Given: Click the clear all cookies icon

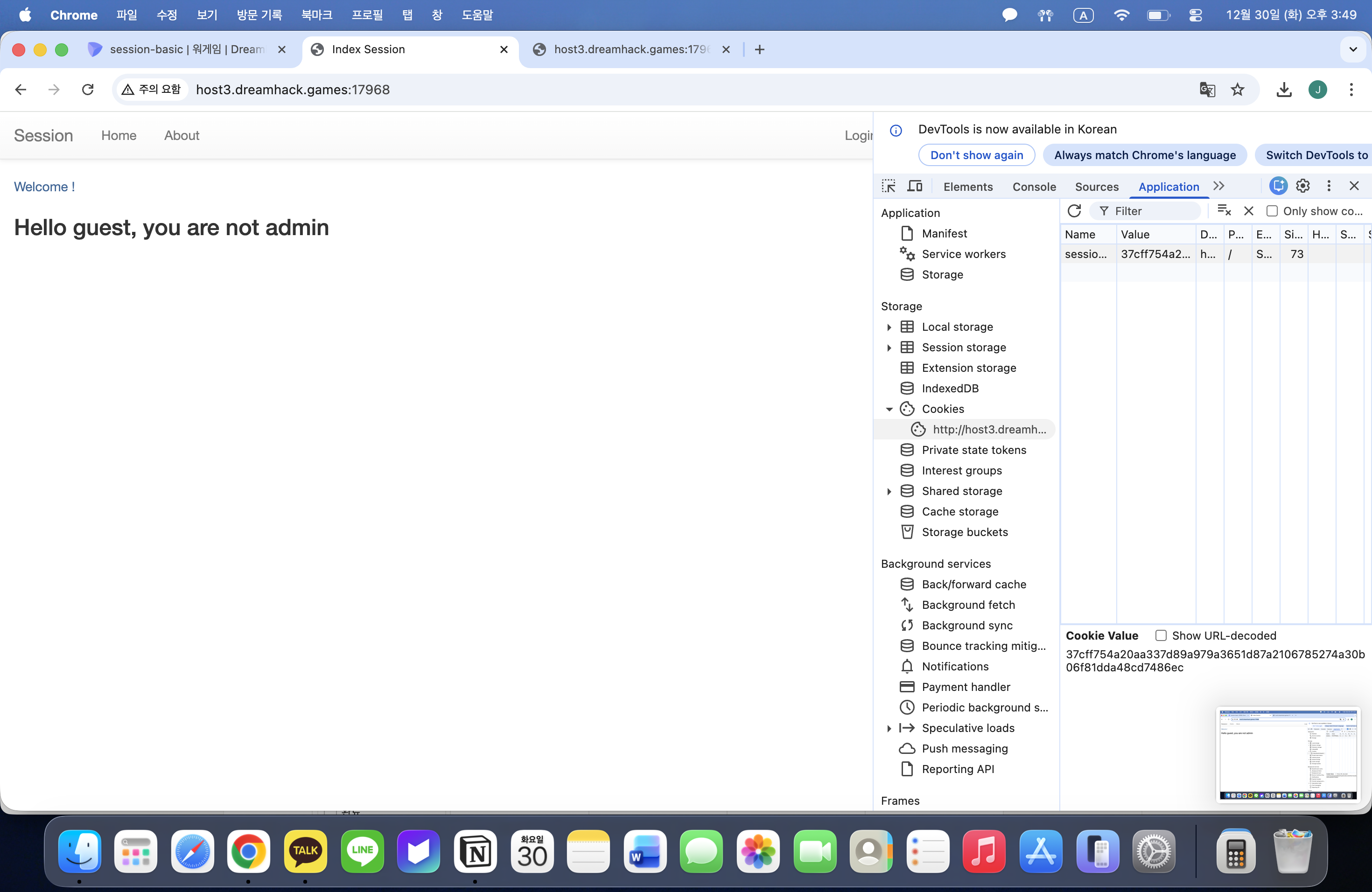Looking at the screenshot, I should [x=1224, y=211].
